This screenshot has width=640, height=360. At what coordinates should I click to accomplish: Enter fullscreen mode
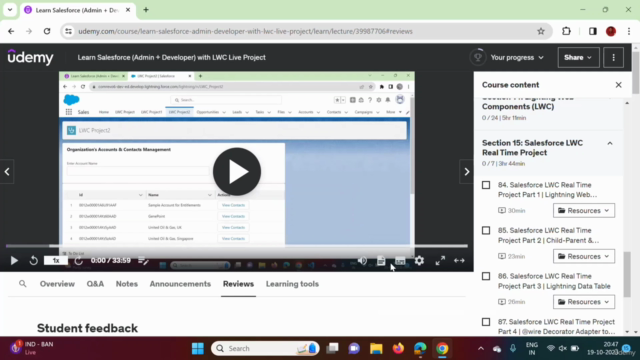440,260
